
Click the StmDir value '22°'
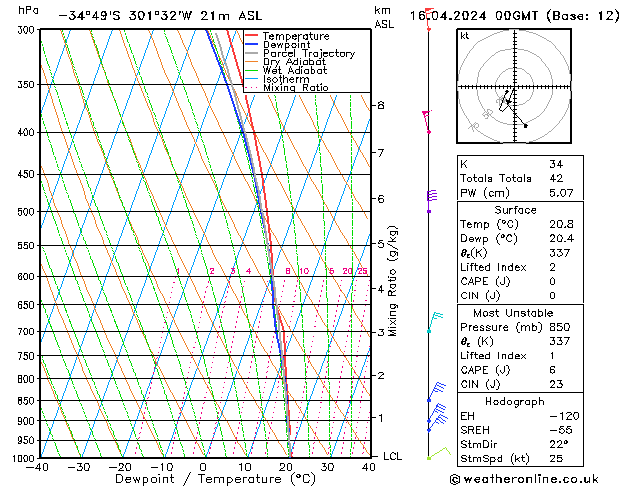click(x=559, y=444)
